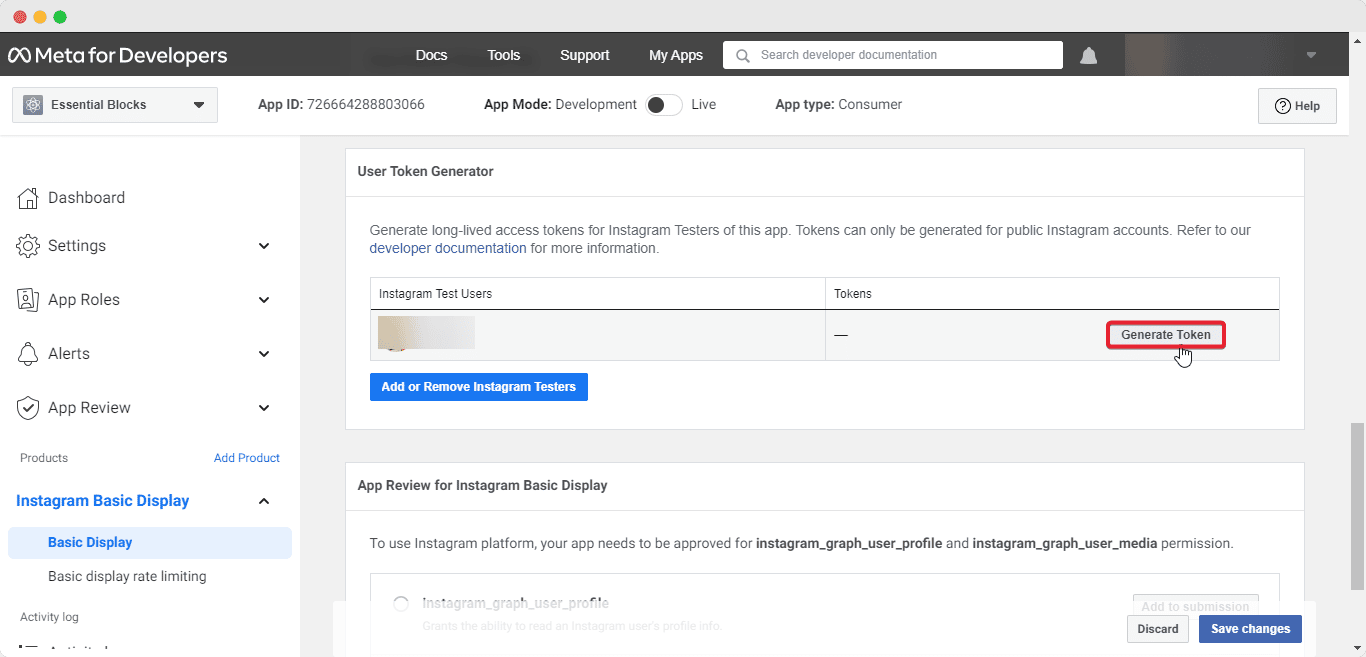Click the Essential Blocks app icon
This screenshot has width=1366, height=657.
33,105
